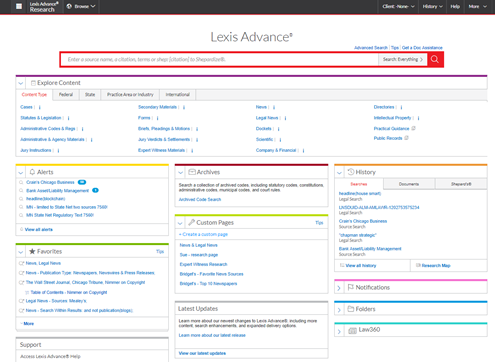Viewport: 495px width, 362px height.
Task: Click external link icon beside Public Records
Action: coord(406,138)
